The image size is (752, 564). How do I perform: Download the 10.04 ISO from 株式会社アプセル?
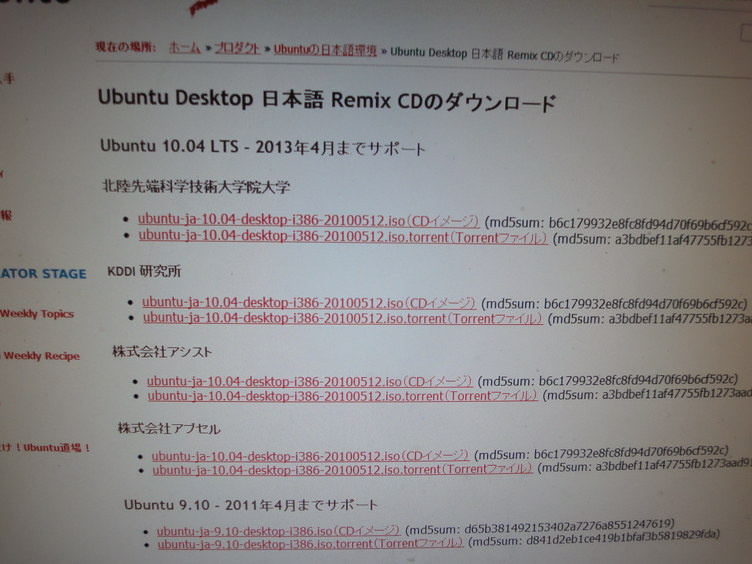coord(310,456)
